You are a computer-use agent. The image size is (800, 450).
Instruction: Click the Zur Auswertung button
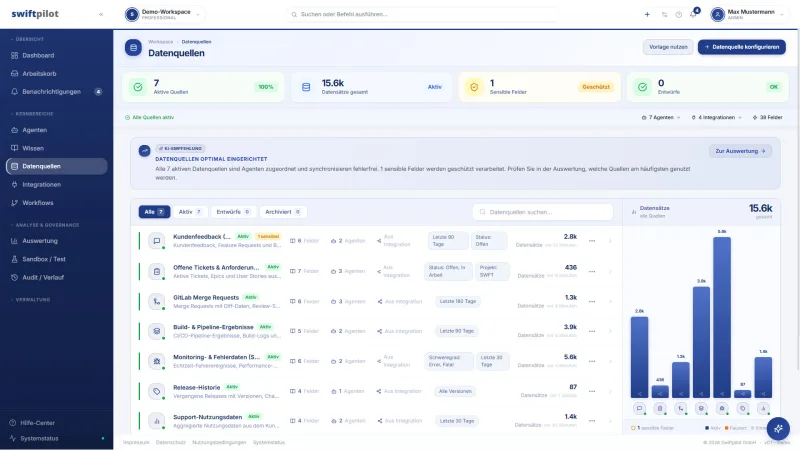tap(740, 151)
